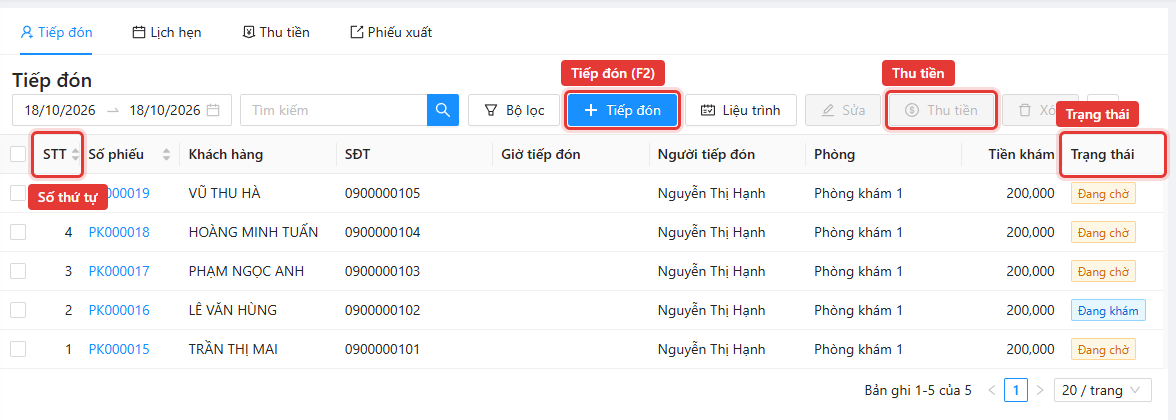The height and width of the screenshot is (420, 1176).
Task: Check the TRẦN THỊ MAI row checkbox
Action: 18,349
